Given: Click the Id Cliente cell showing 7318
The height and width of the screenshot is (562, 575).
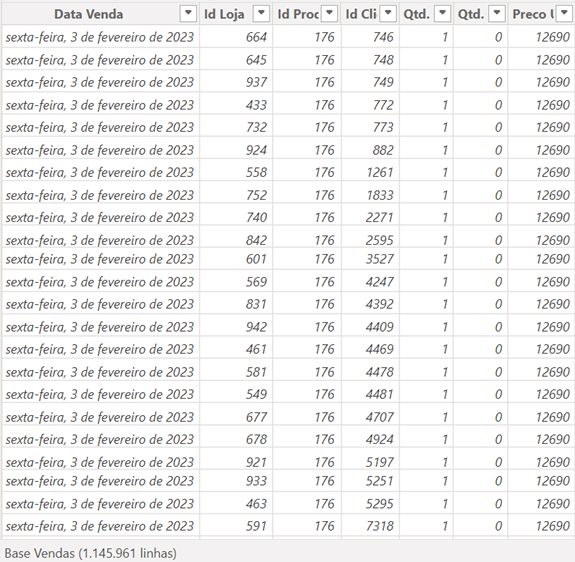Looking at the screenshot, I should pos(370,526).
